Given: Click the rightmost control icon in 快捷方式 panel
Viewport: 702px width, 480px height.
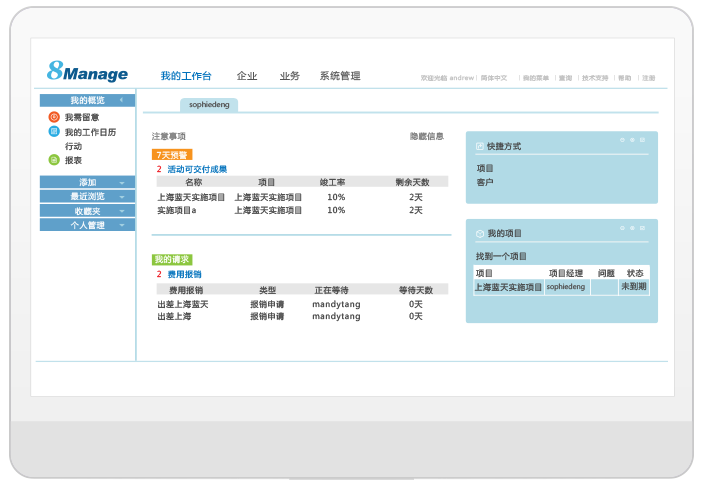Looking at the screenshot, I should point(645,140).
